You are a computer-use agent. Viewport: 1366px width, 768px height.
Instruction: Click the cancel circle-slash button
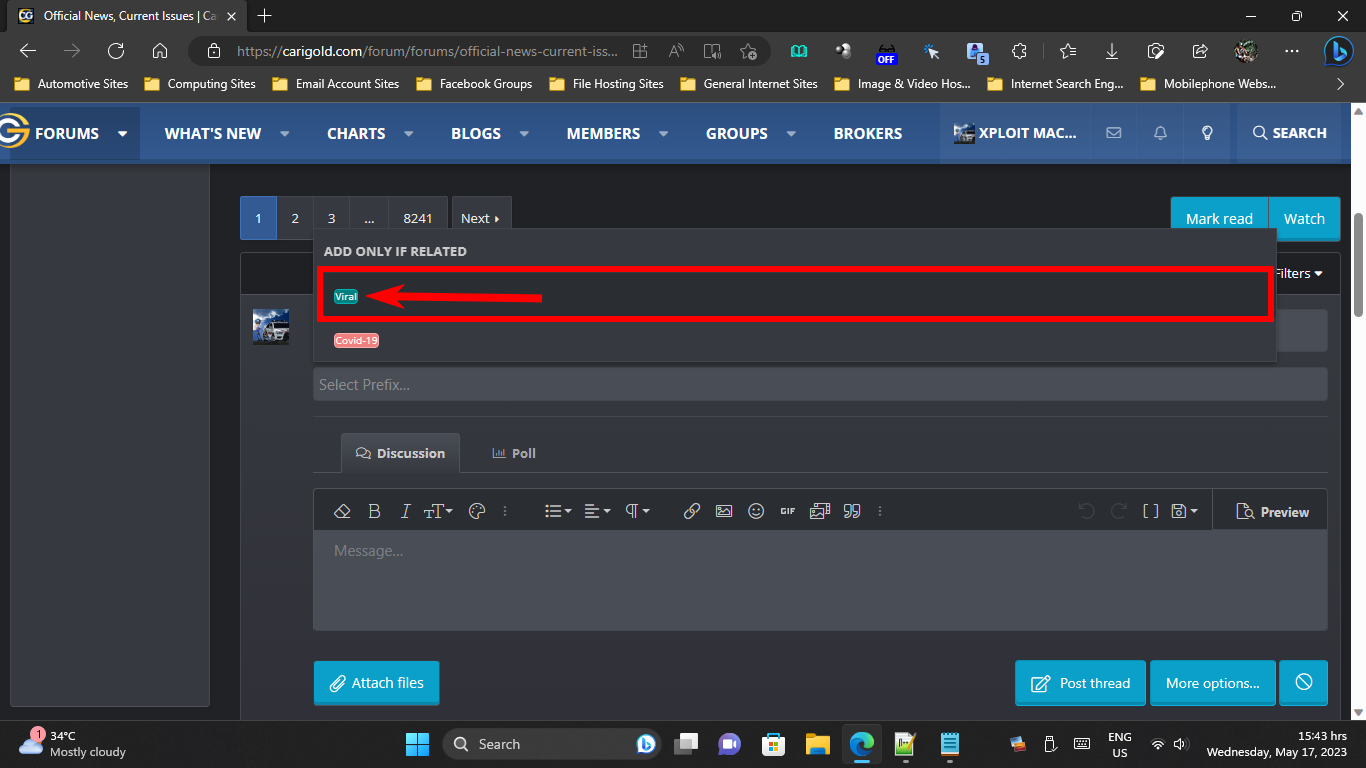click(1304, 683)
